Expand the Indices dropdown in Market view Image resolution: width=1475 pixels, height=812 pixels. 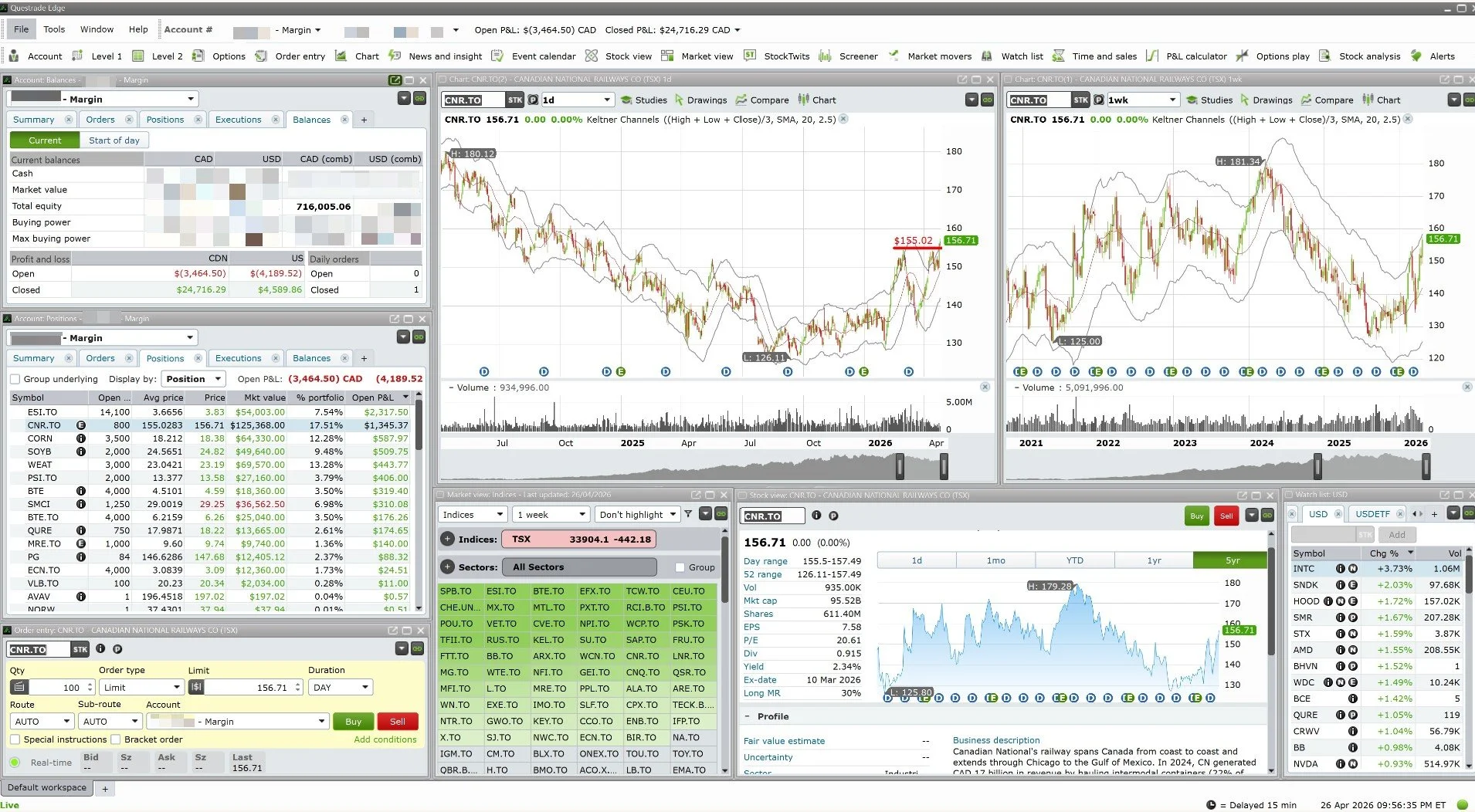coord(473,514)
